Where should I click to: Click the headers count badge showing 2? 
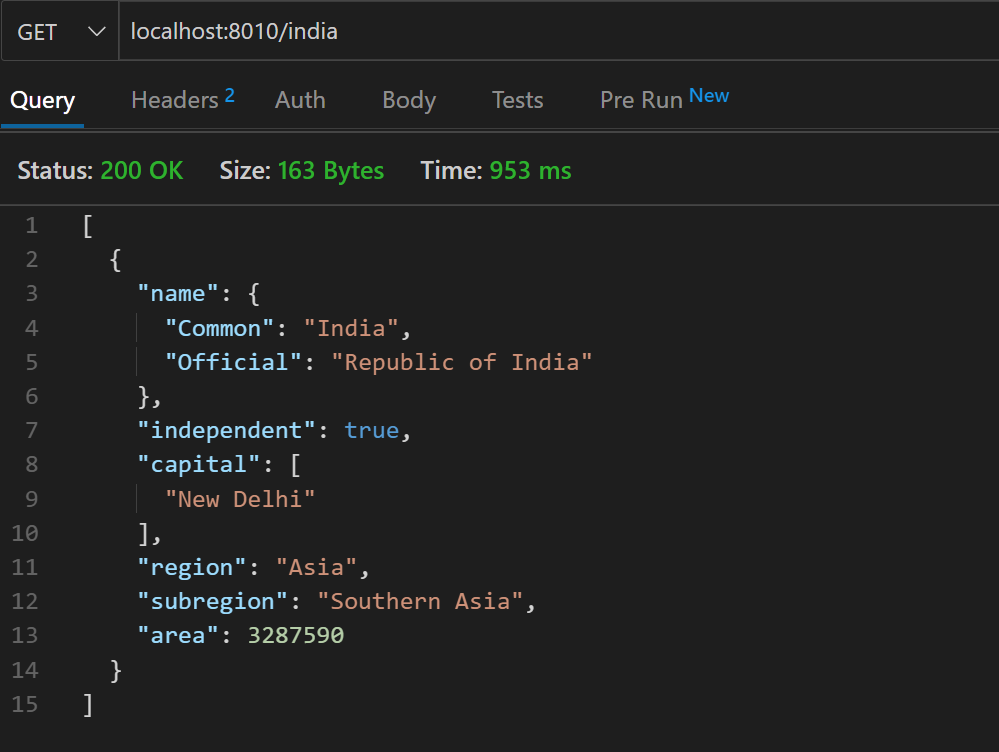point(231,92)
